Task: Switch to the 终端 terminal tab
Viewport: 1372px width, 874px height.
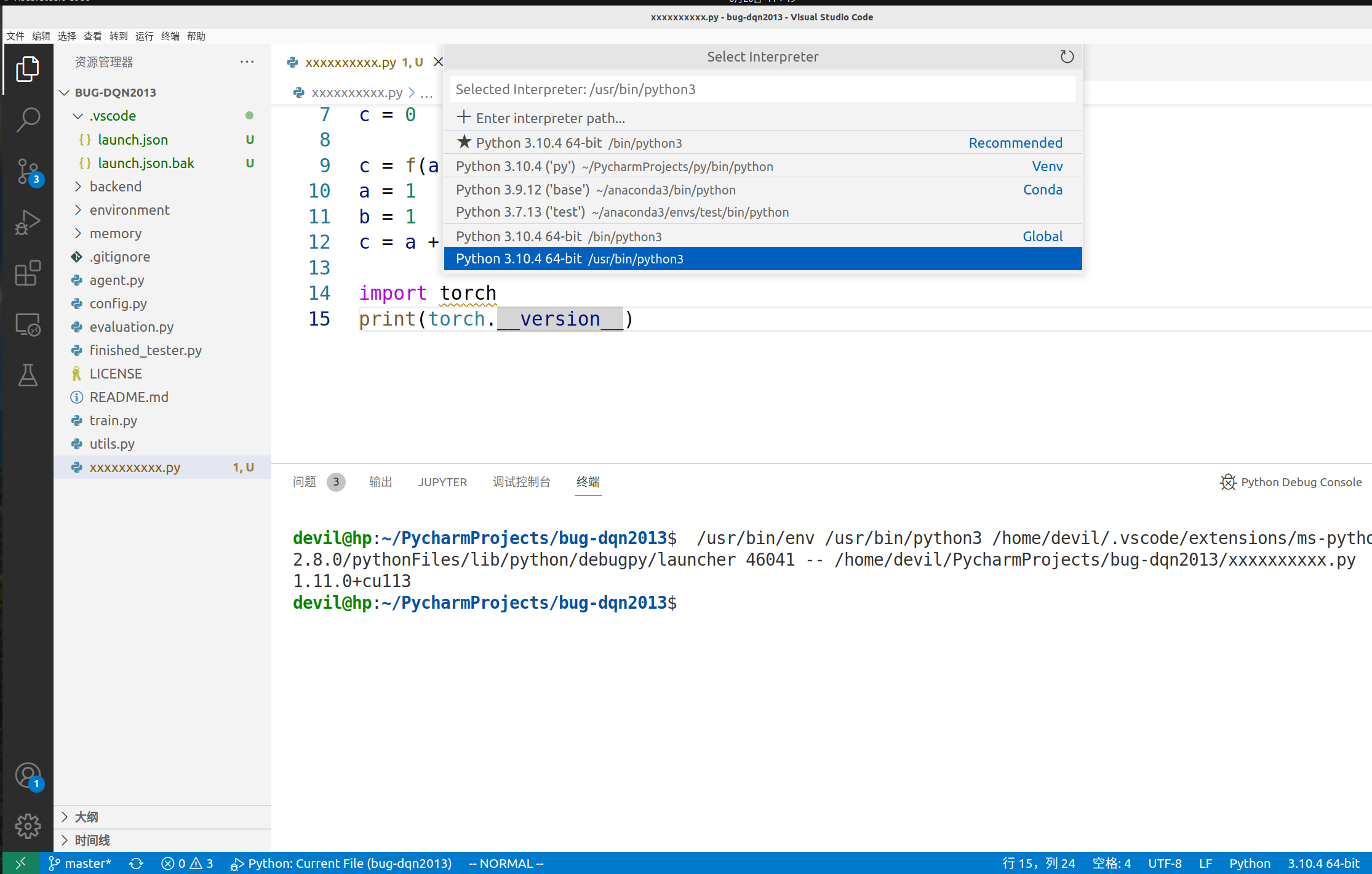Action: pos(588,482)
